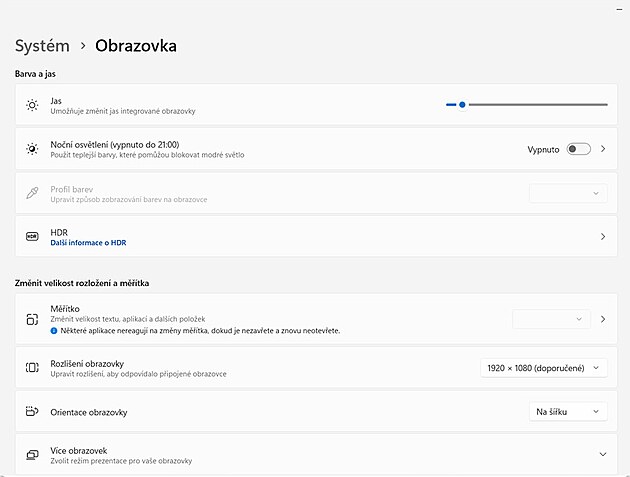The height and width of the screenshot is (477, 630).
Task: Click the blue info icon under Měřítko
Action: pyautogui.click(x=54, y=329)
